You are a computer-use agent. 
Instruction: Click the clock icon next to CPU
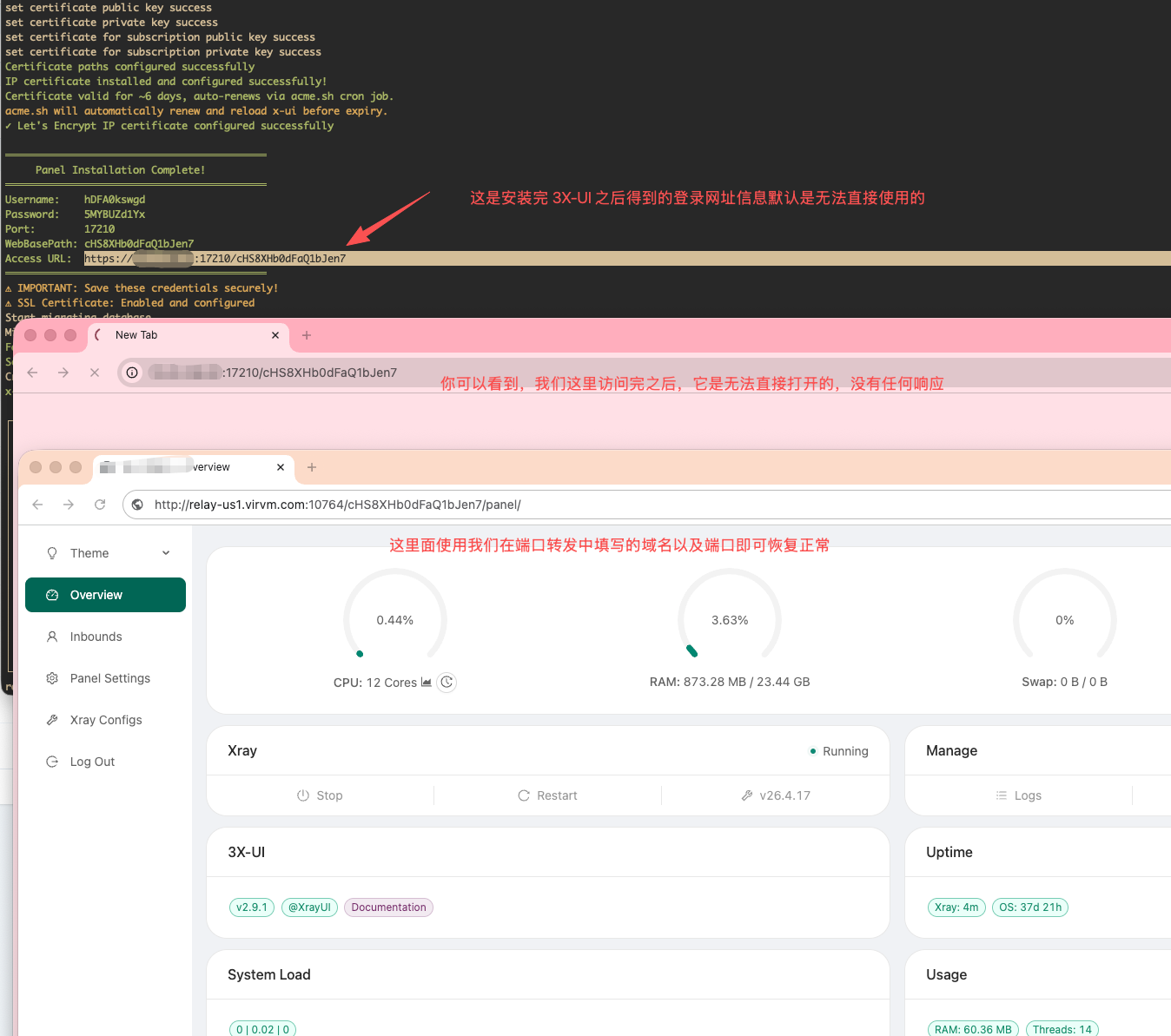coord(447,683)
